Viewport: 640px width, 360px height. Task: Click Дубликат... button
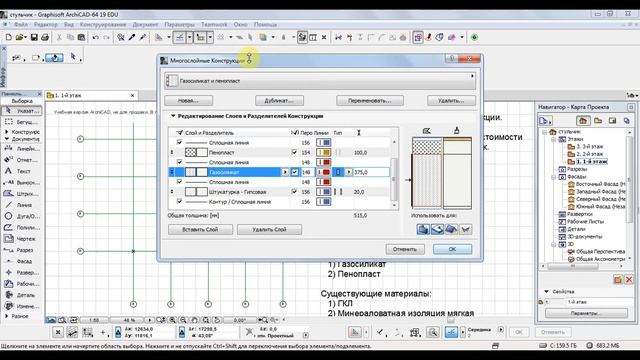click(x=279, y=100)
